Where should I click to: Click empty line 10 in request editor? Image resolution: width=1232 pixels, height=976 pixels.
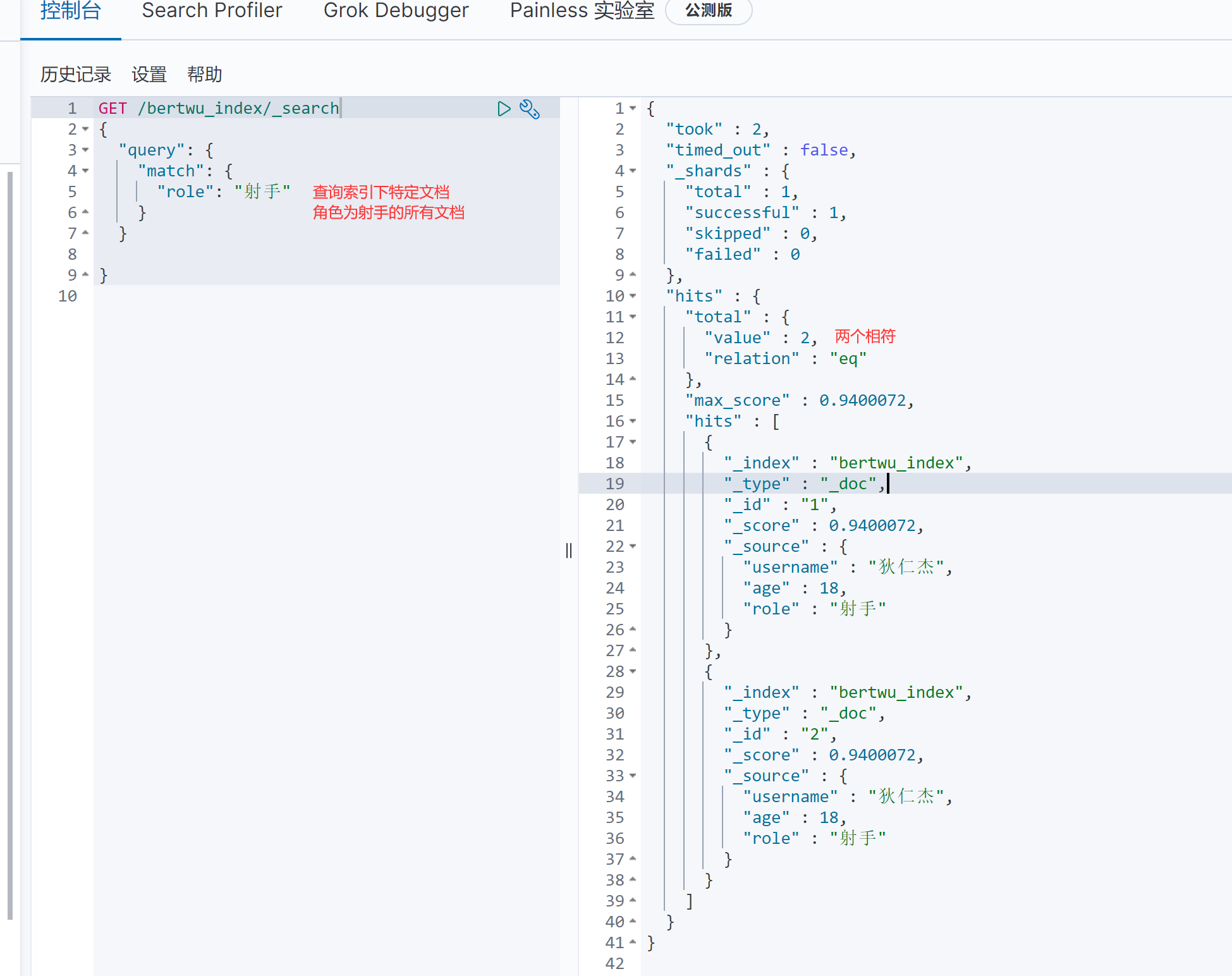click(326, 296)
